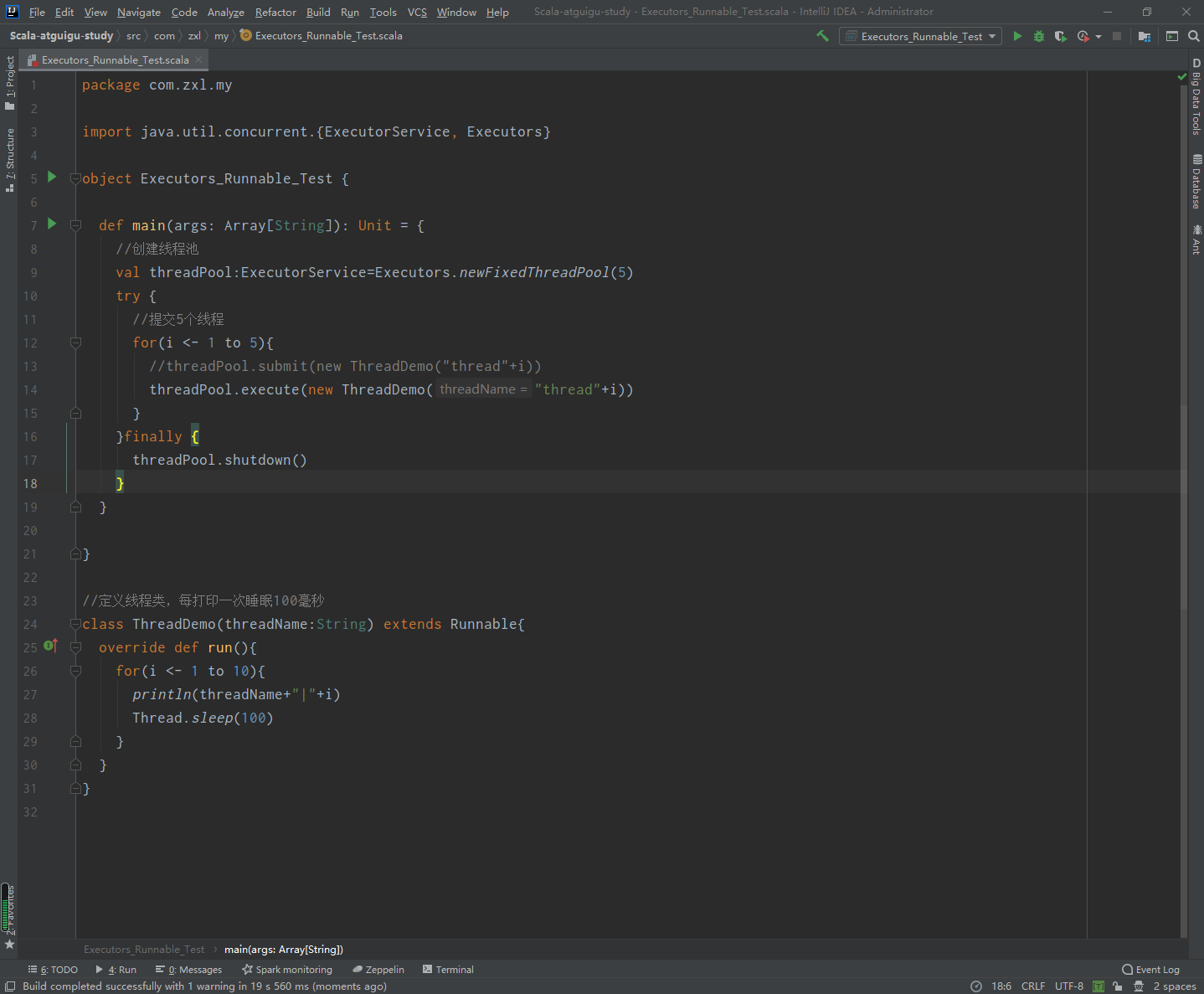Image resolution: width=1204 pixels, height=994 pixels.
Task: Open the File menu
Action: click(37, 12)
